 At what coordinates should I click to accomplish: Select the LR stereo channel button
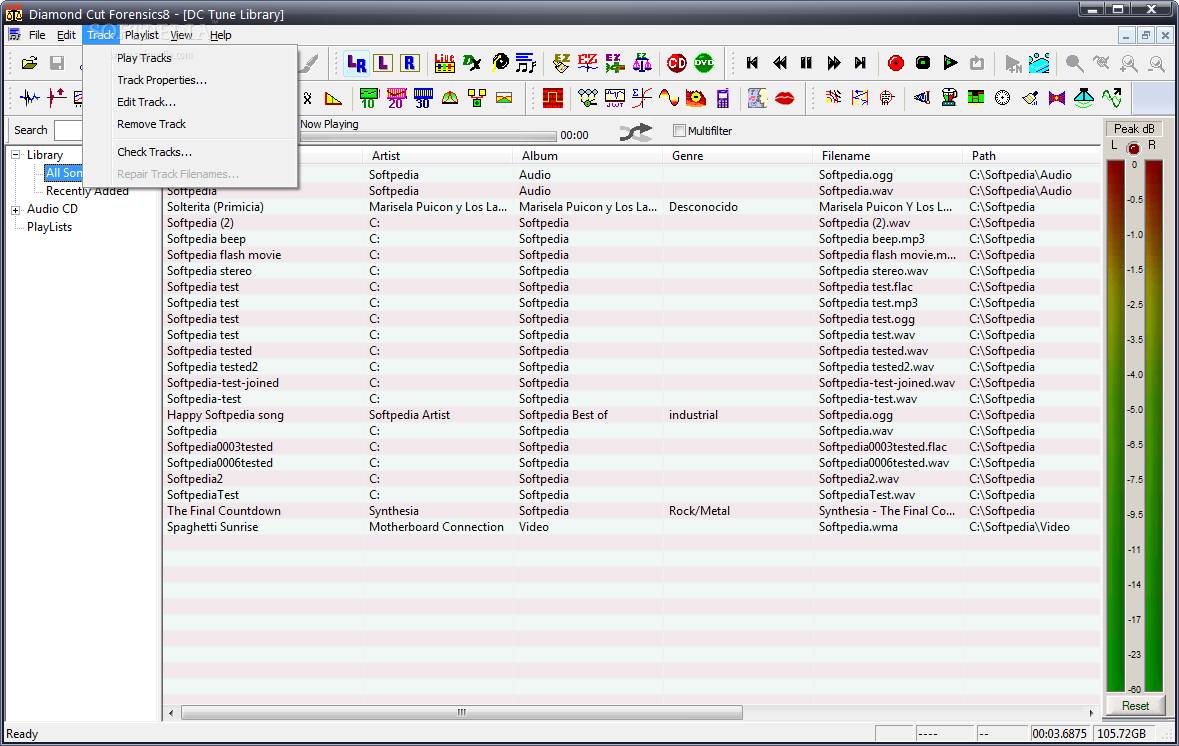(356, 63)
